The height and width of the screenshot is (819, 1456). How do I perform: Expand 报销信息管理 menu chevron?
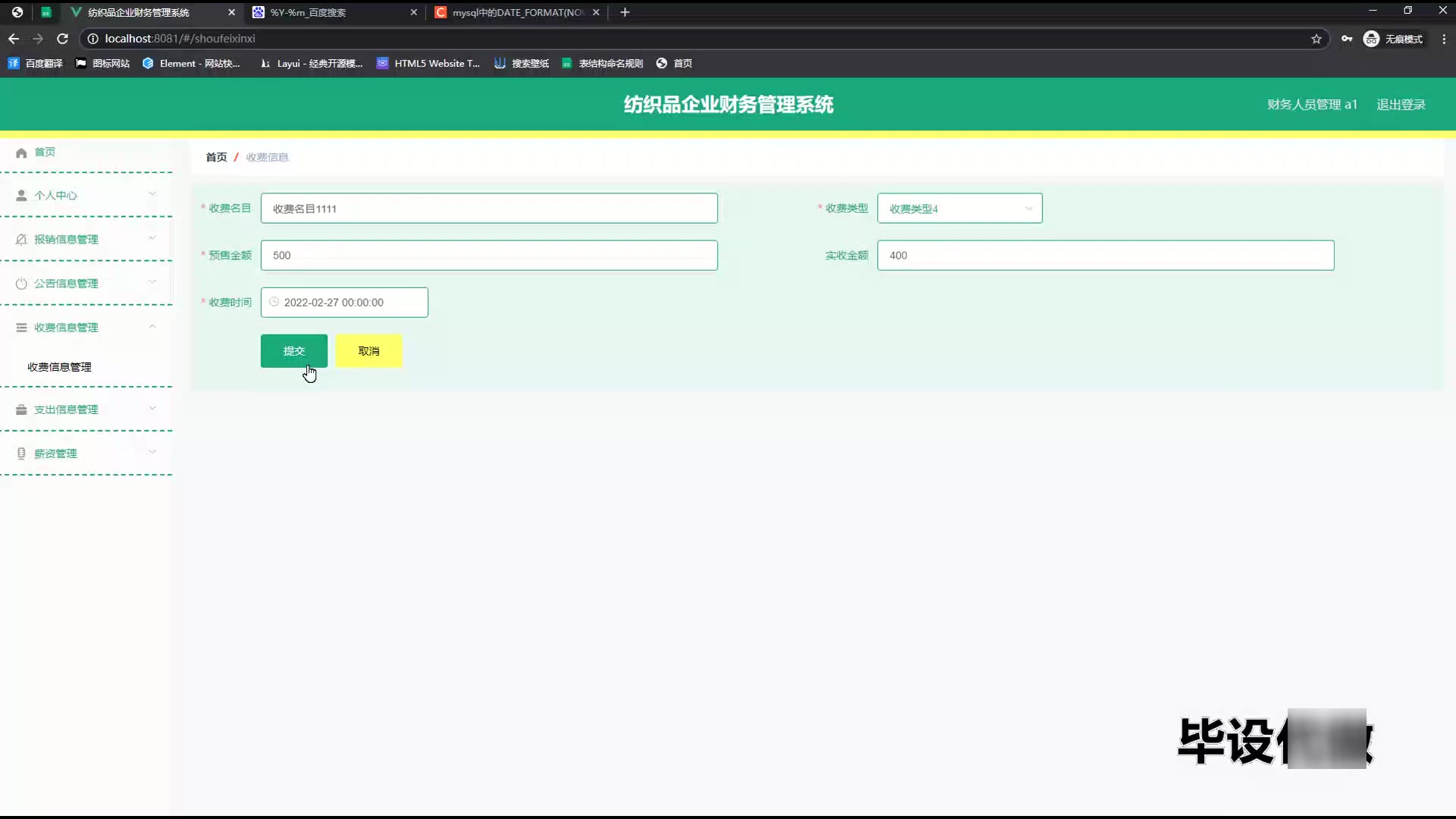[x=152, y=238]
